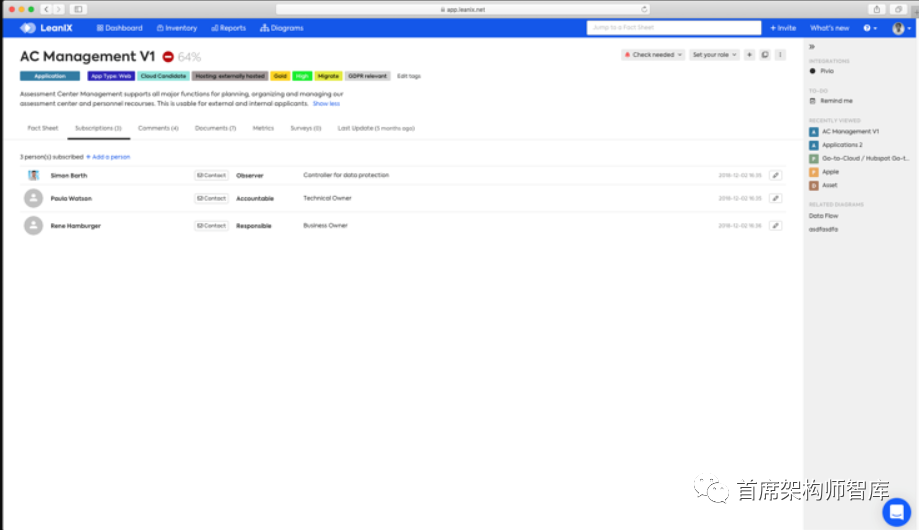Screen dimensions: 919x530
Task: Open the three-dot more options menu
Action: 780,55
